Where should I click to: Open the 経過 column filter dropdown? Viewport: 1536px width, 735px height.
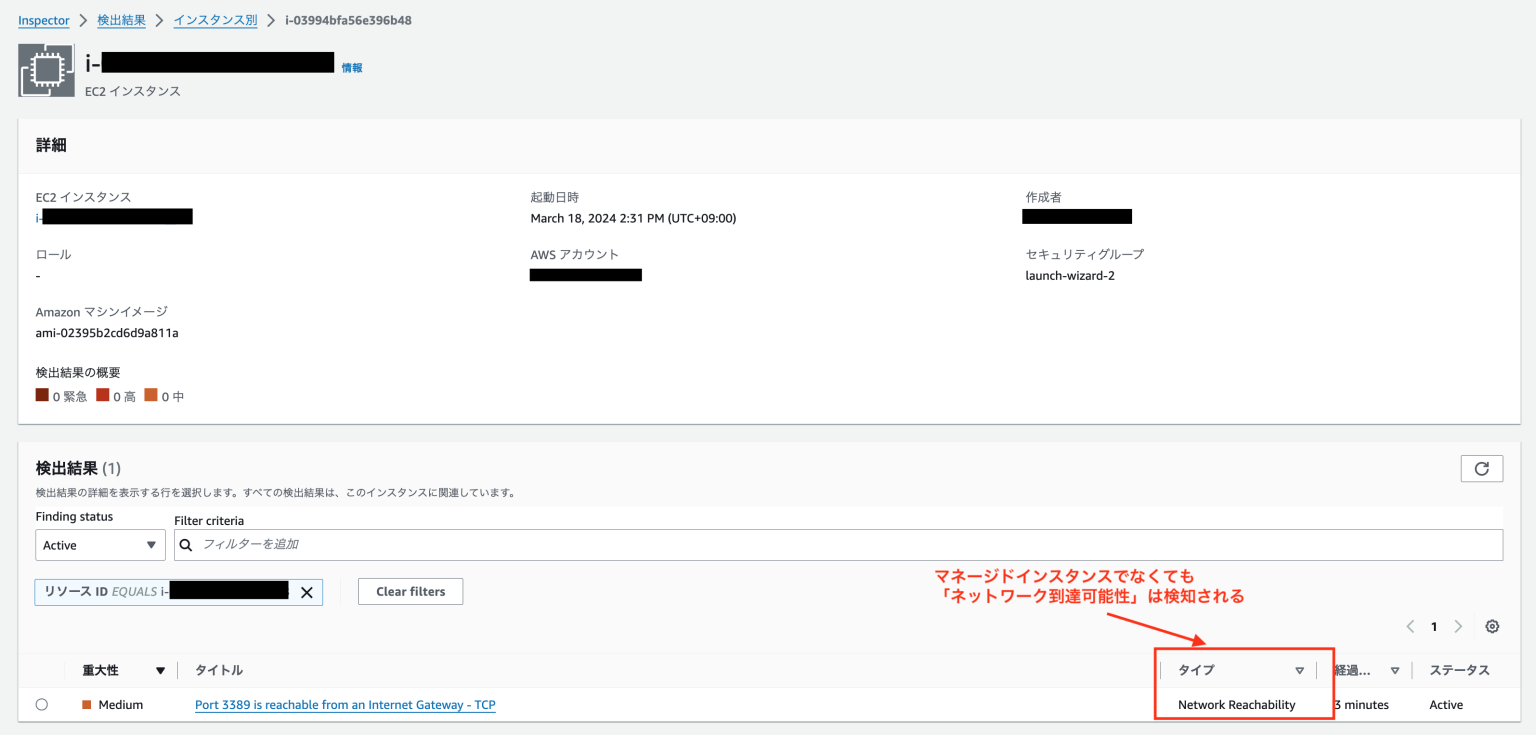coord(1395,670)
